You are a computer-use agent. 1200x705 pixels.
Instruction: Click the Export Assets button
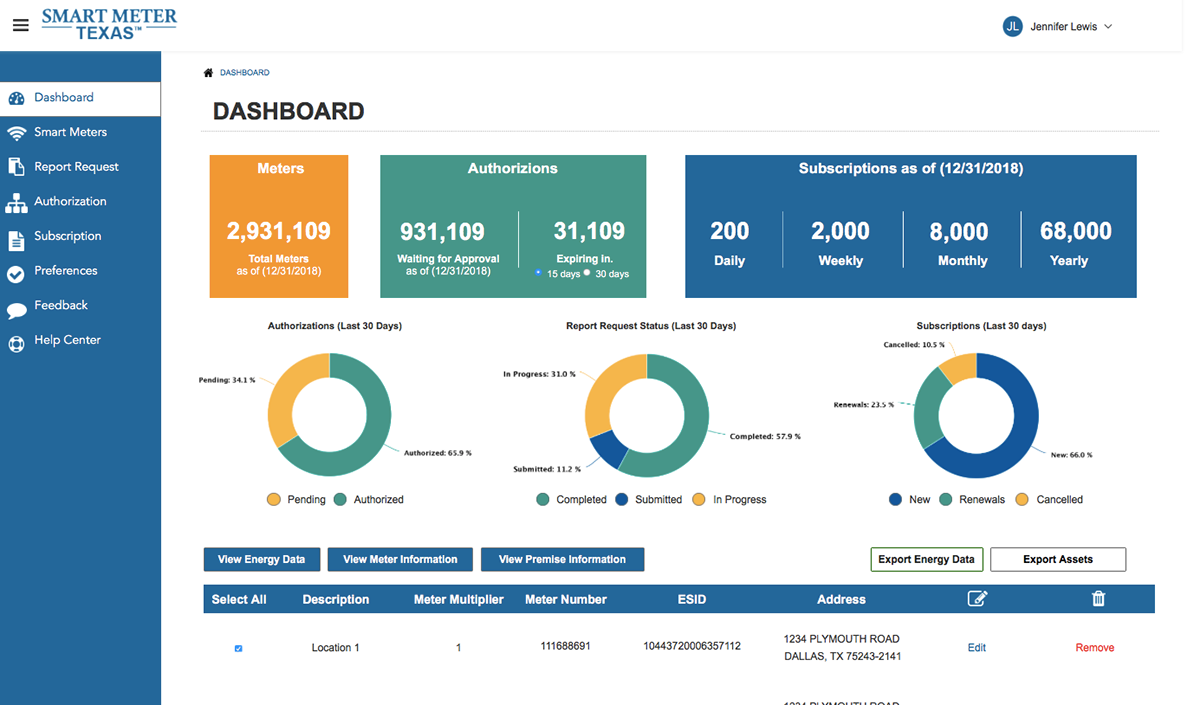pos(1057,560)
